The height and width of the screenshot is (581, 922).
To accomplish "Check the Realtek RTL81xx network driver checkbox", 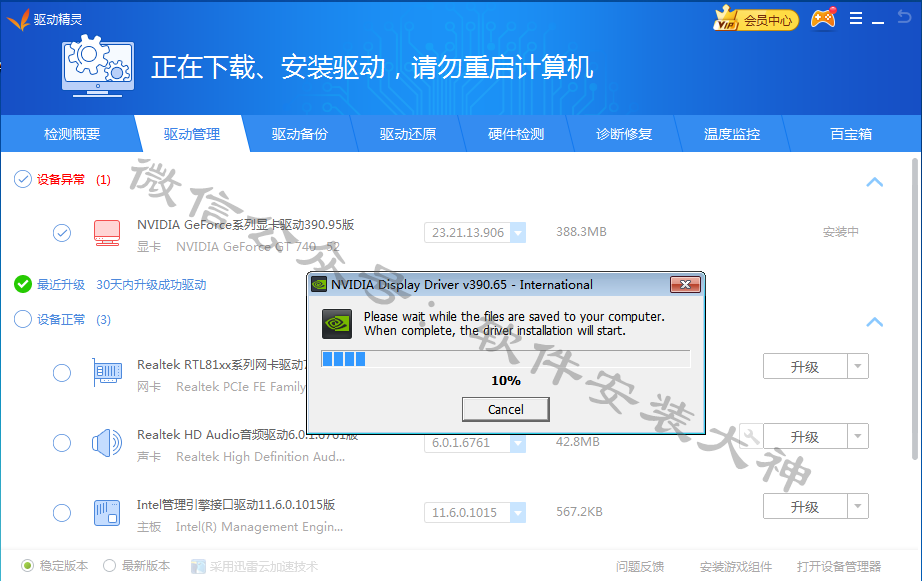I will [x=62, y=373].
